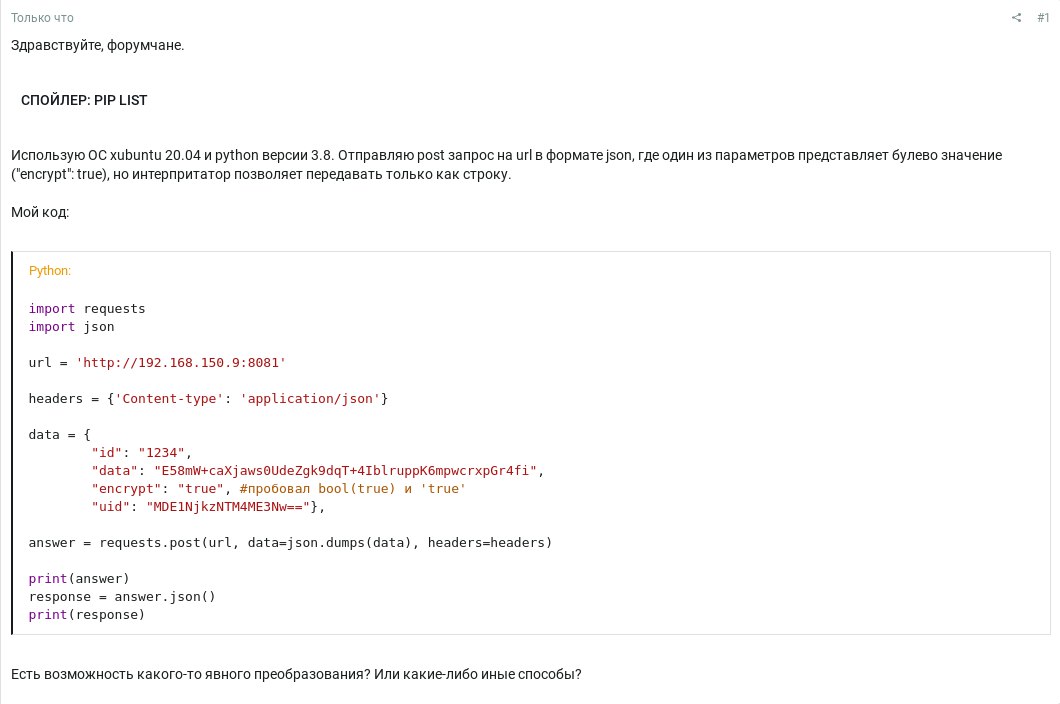The height and width of the screenshot is (704, 1060).
Task: Click the long "data" string value
Action: (345, 471)
